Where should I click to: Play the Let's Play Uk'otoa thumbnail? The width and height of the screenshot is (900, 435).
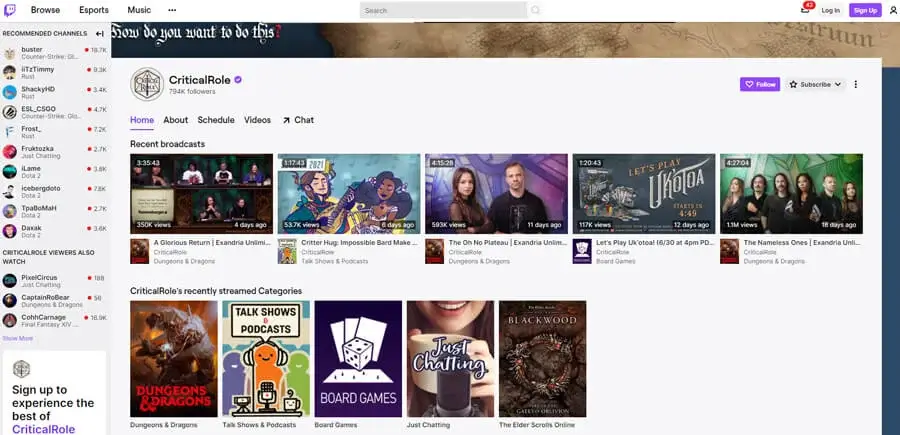pyautogui.click(x=644, y=193)
